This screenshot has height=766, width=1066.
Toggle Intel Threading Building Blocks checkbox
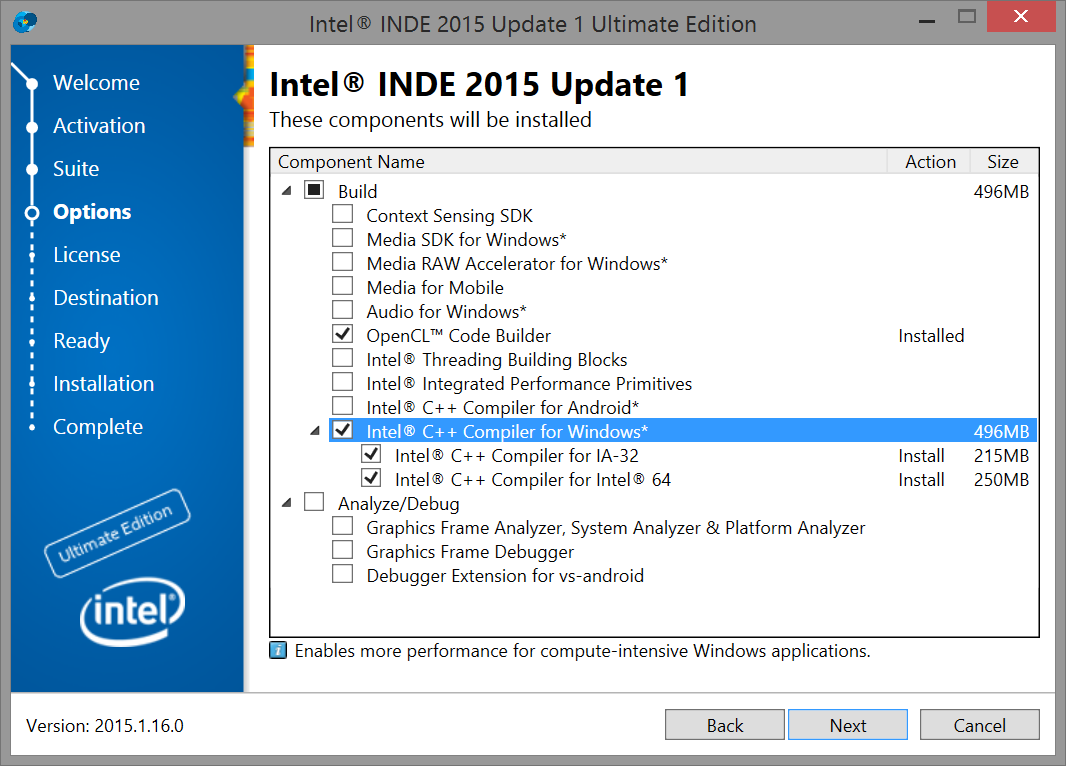pos(343,358)
